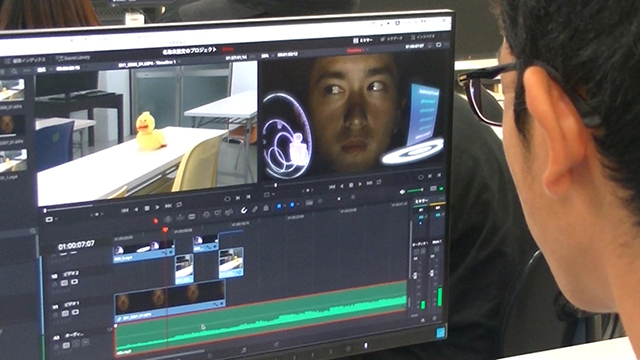Image resolution: width=640 pixels, height=360 pixels.
Task: Mute the audio track A3
Action: [85, 343]
